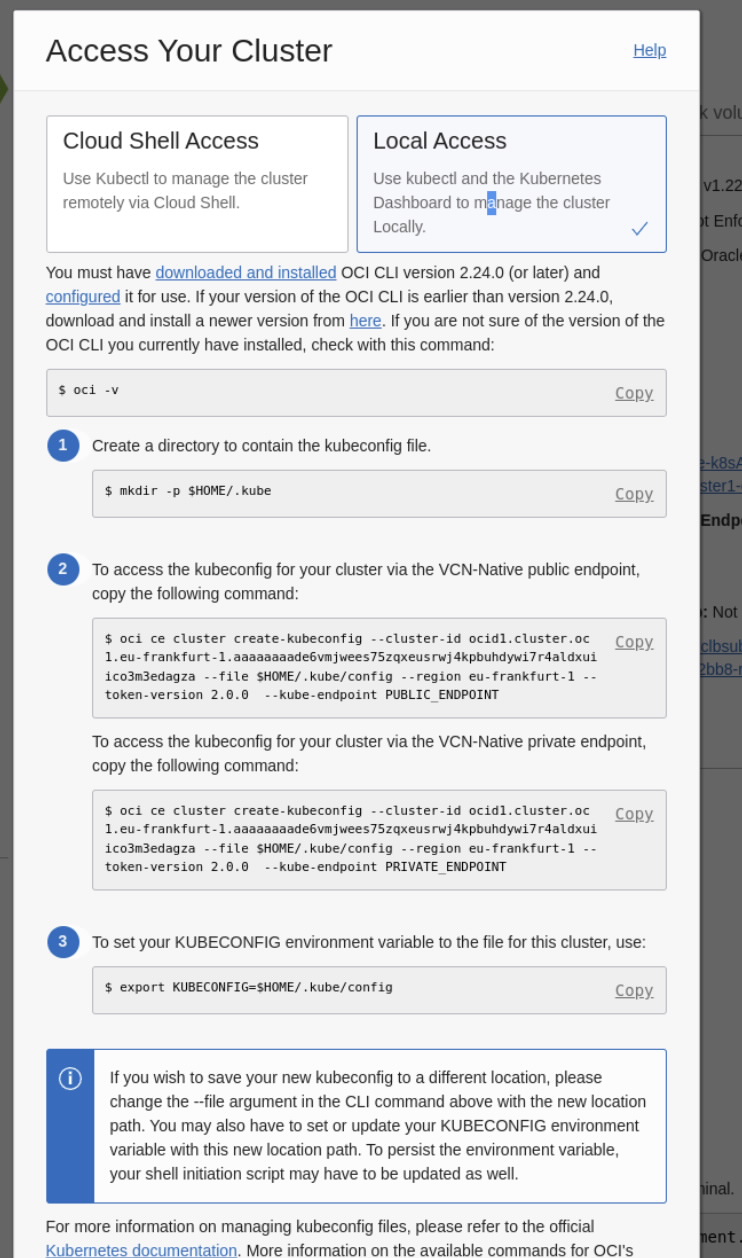Click the "$ oci -v" command text

click(89, 390)
